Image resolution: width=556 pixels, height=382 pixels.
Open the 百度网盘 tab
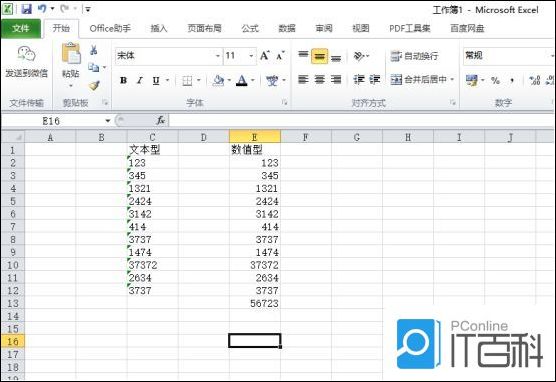(x=467, y=28)
